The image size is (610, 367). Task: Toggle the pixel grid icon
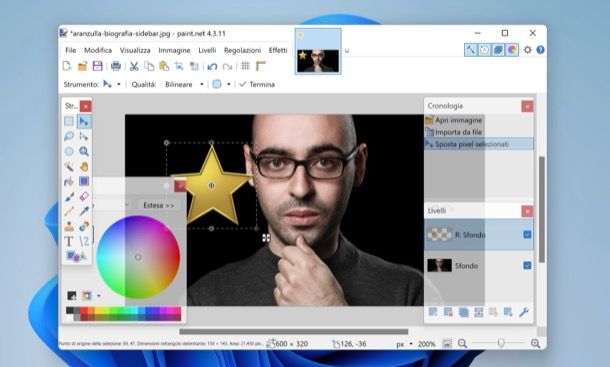pos(245,66)
